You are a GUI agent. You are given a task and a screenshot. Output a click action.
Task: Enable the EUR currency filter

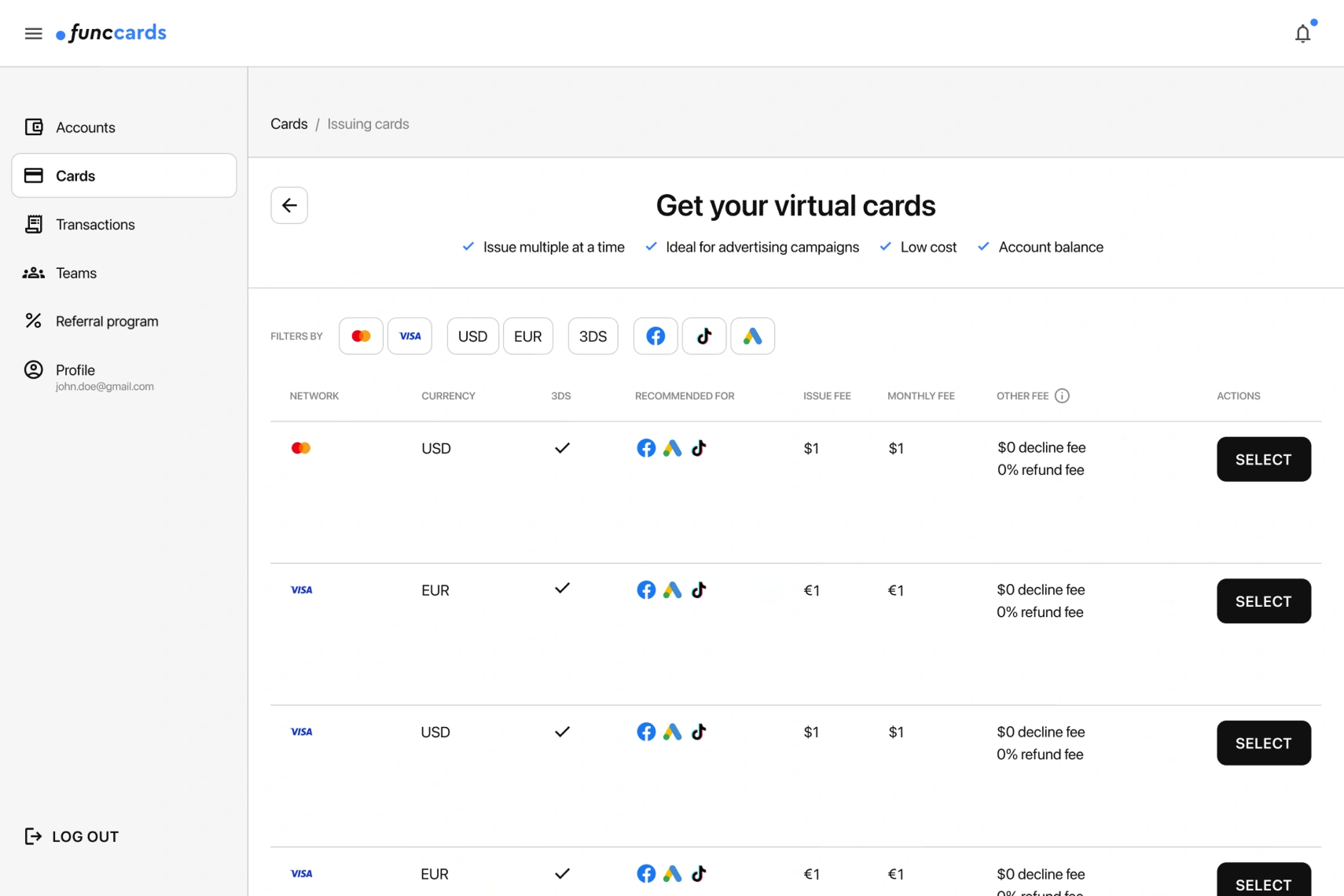coord(527,336)
